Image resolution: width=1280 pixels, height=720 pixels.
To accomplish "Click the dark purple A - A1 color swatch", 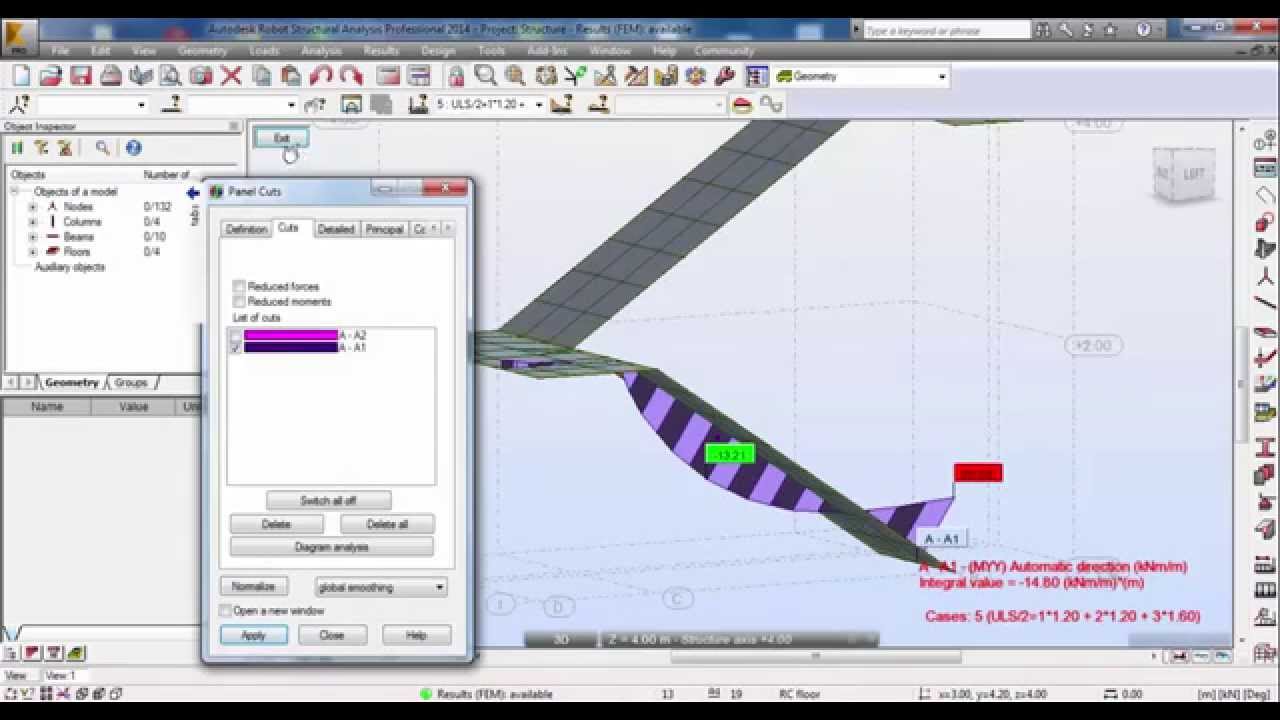I will pos(291,347).
